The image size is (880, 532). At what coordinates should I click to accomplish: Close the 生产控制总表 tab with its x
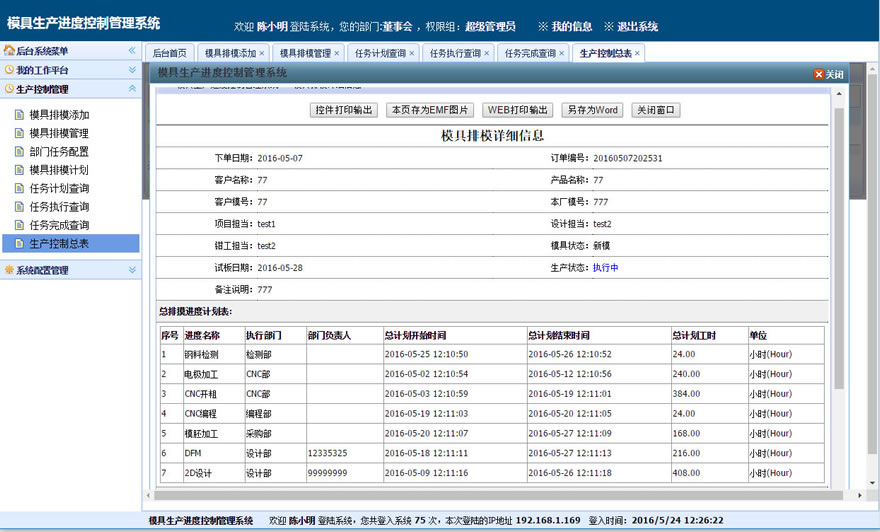(637, 53)
